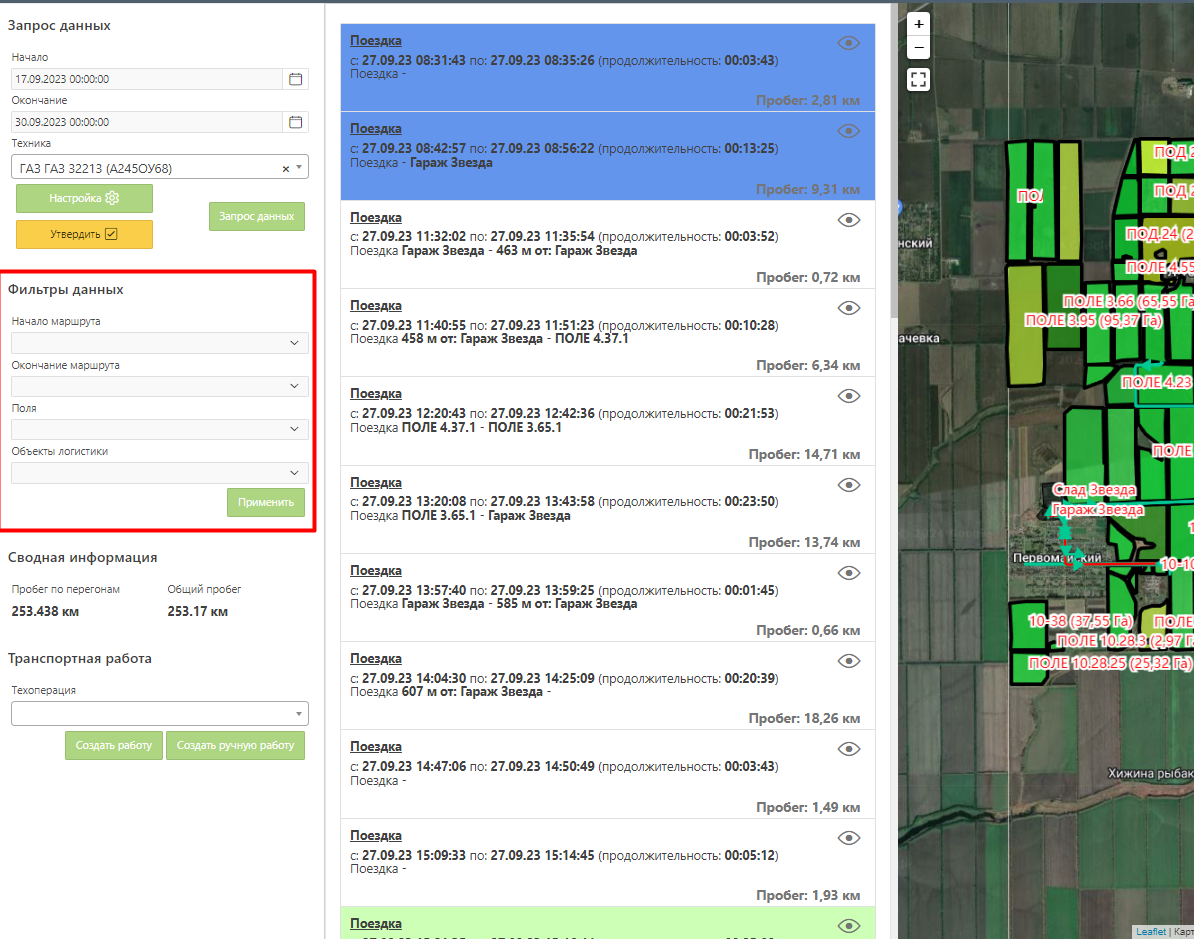The height and width of the screenshot is (939, 1194).
Task: Zoom out on the map
Action: click(918, 47)
